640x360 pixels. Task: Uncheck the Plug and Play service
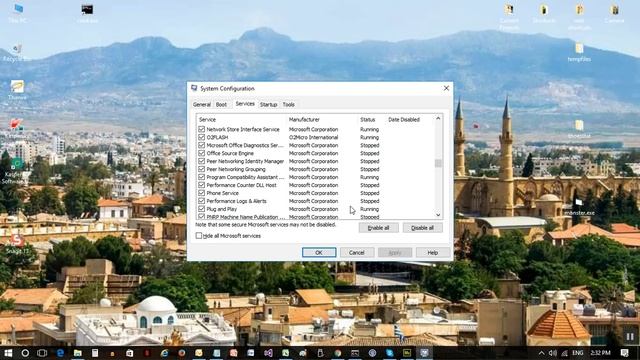click(201, 209)
